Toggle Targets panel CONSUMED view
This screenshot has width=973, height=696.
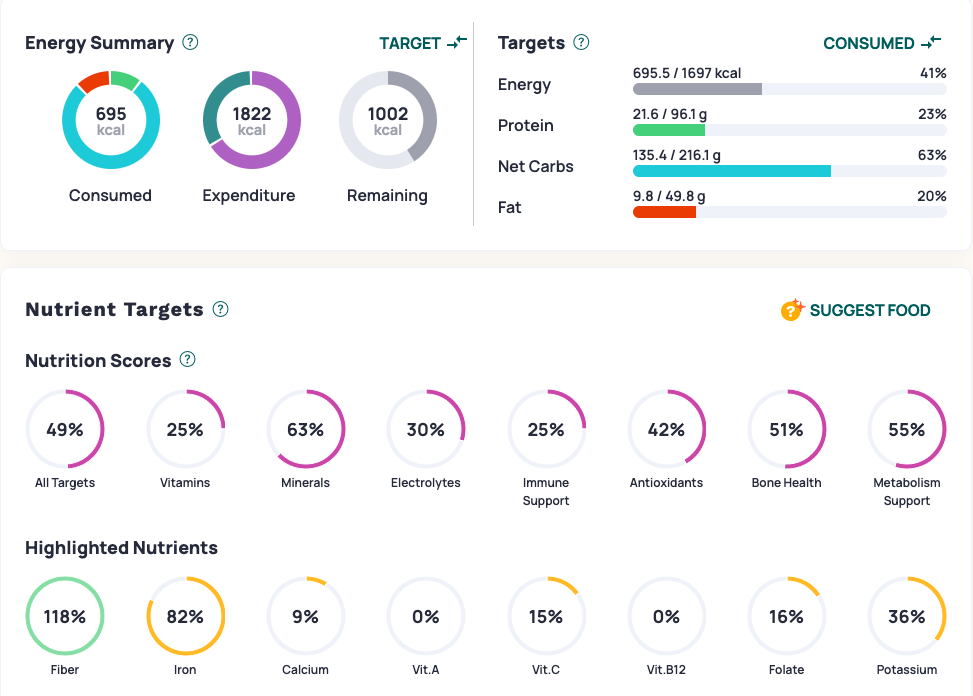pyautogui.click(x=882, y=43)
